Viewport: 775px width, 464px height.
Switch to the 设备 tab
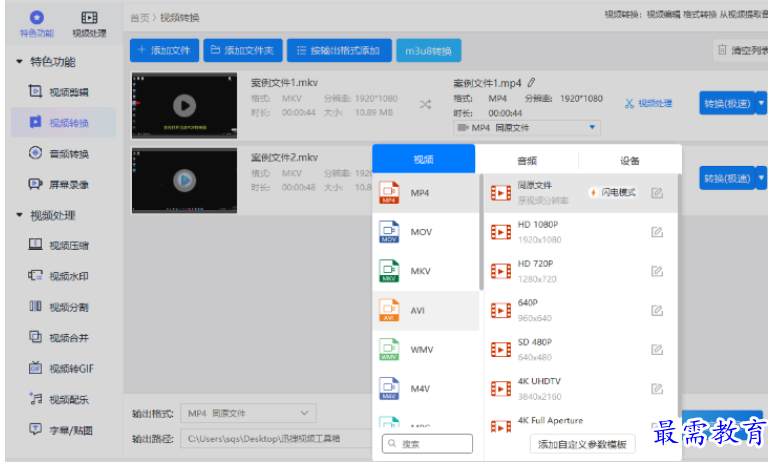(630, 160)
